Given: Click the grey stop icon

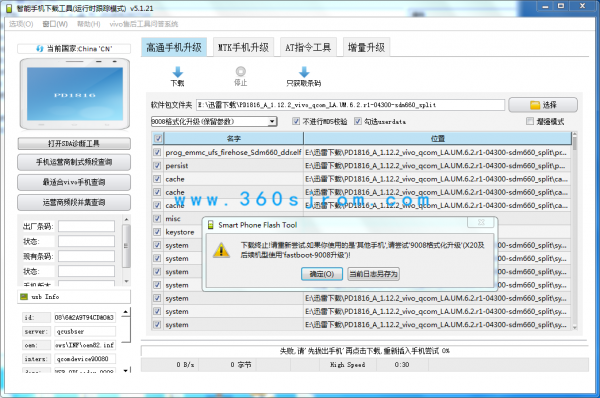Looking at the screenshot, I should (241, 72).
